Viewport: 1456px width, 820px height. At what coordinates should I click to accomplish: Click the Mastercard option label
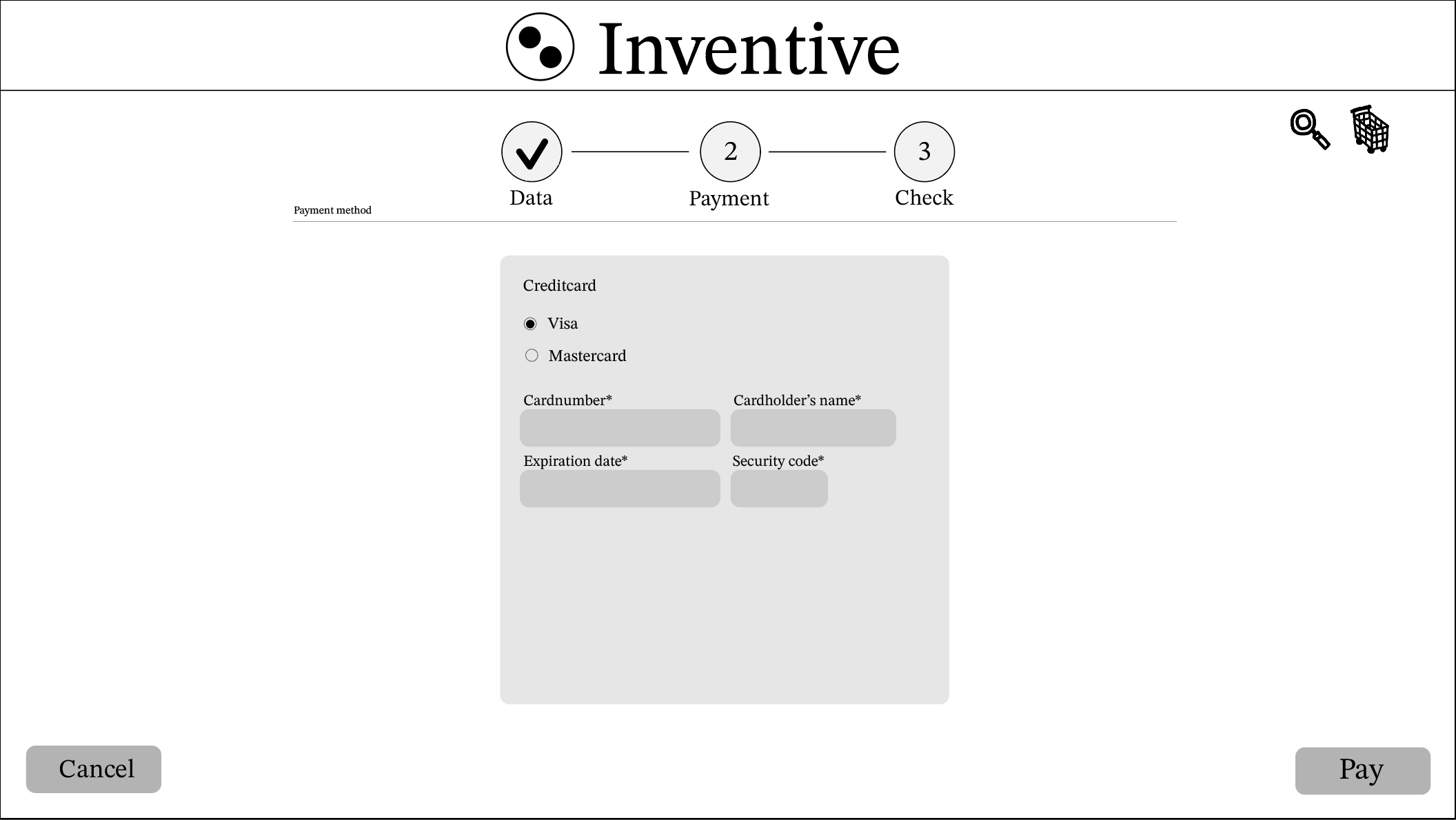(x=587, y=356)
